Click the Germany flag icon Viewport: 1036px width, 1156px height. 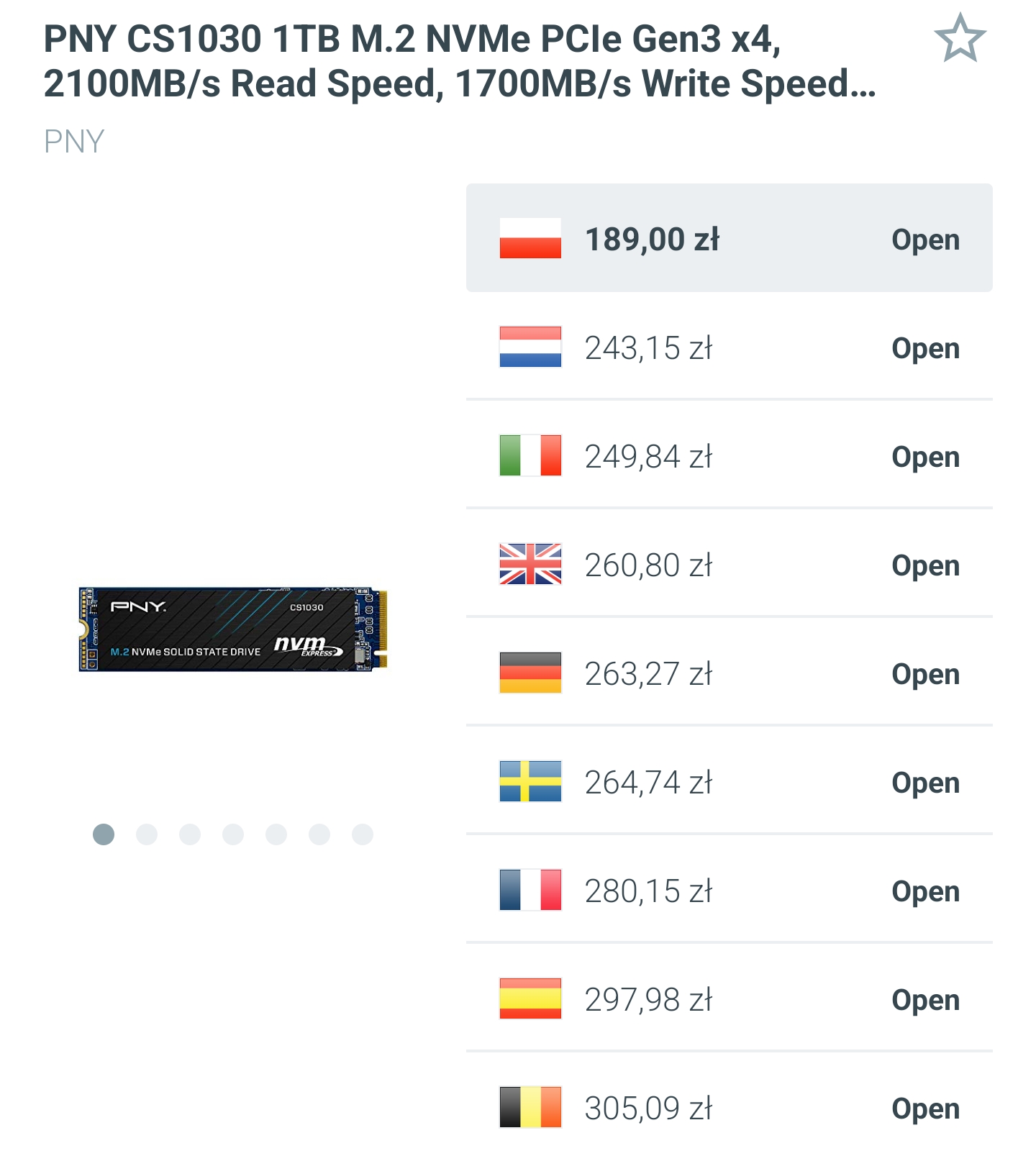530,673
